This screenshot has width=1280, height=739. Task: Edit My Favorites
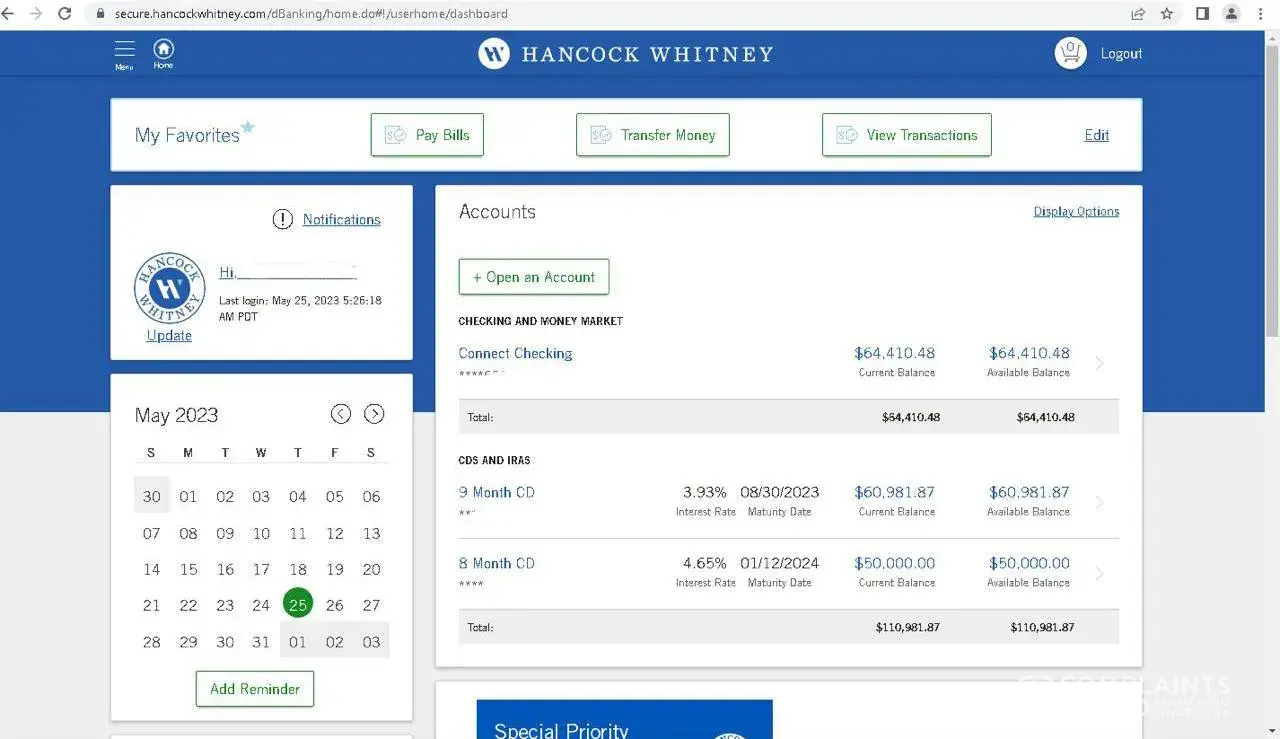coord(1097,135)
